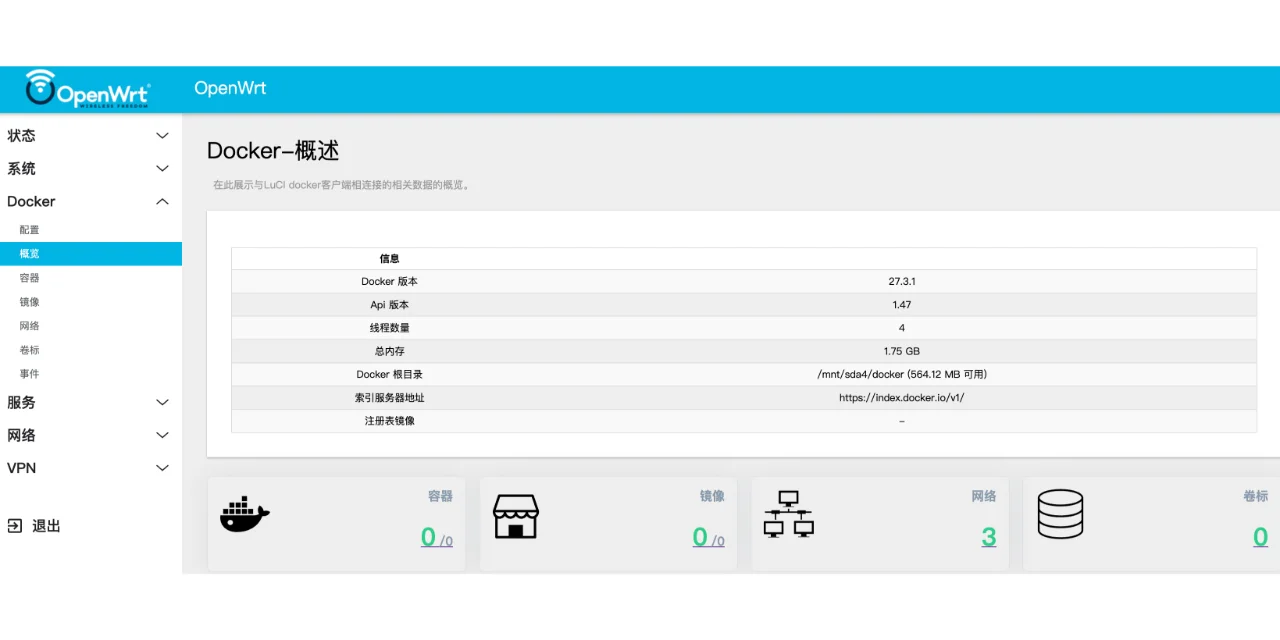Open the 事件 page in the Docker submenu
The width and height of the screenshot is (1280, 640).
[x=29, y=373]
